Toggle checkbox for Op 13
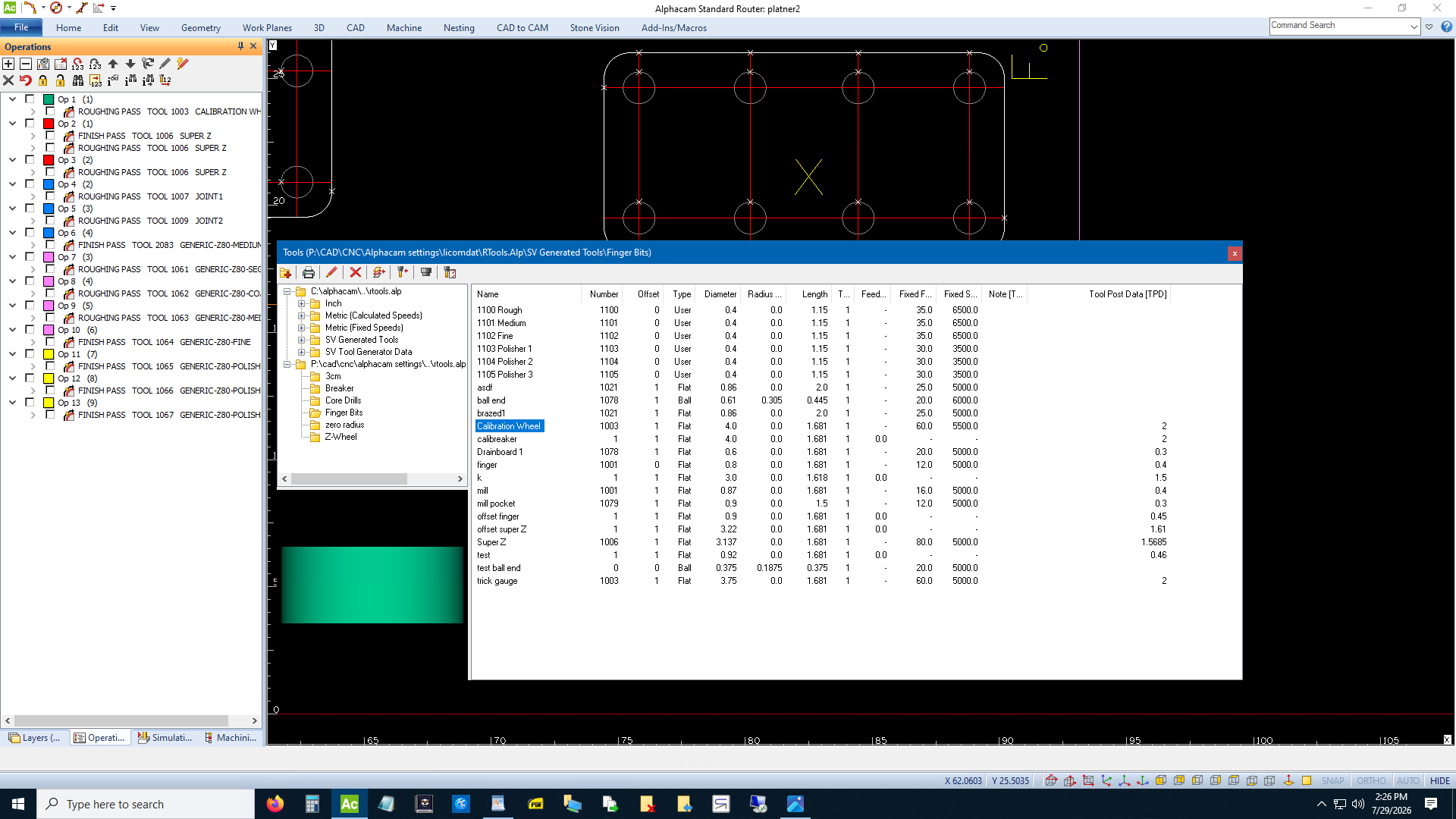1456x819 pixels. [x=30, y=402]
